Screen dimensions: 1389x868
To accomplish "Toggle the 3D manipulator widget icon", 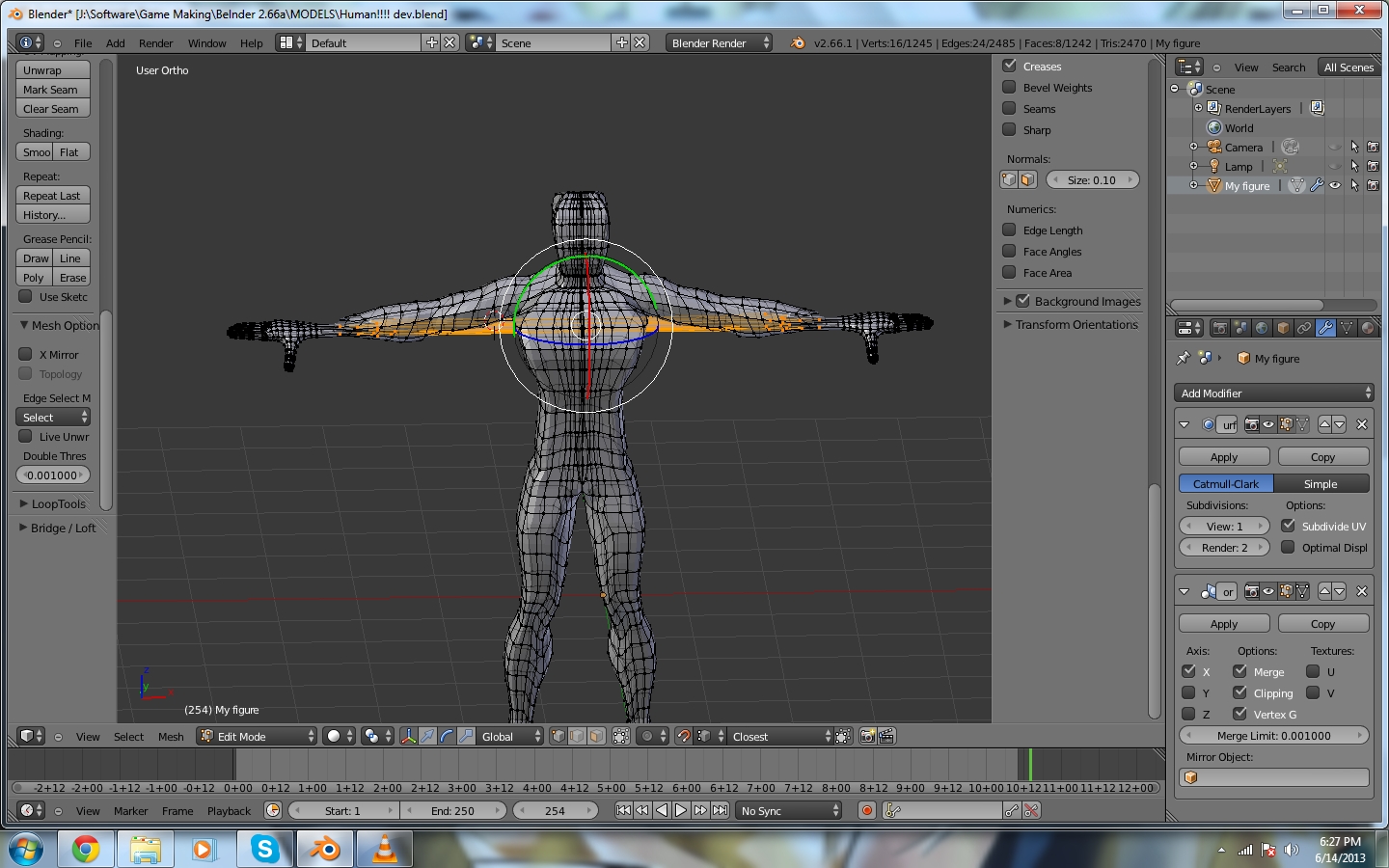I will point(408,736).
